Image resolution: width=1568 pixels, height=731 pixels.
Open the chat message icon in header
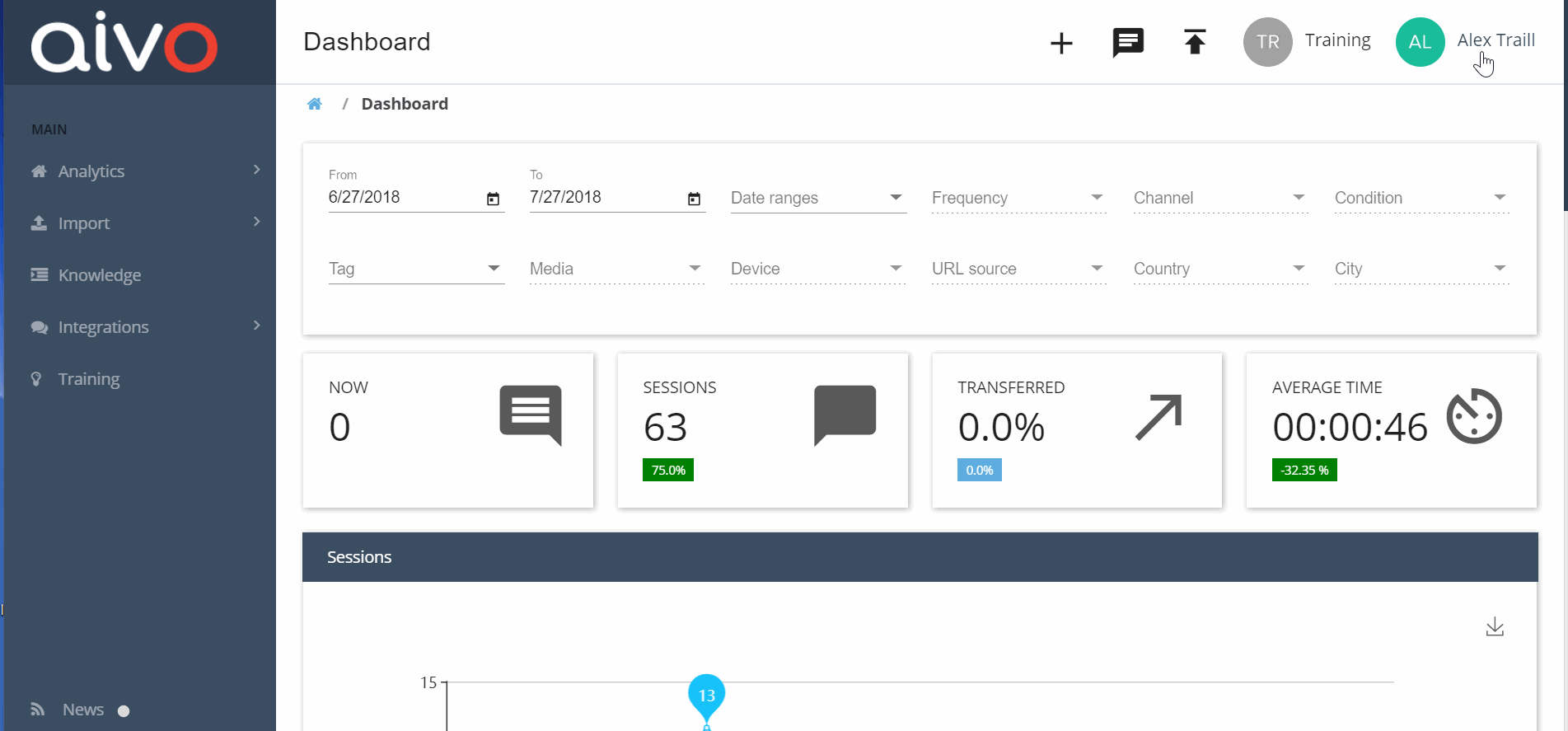coord(1128,42)
